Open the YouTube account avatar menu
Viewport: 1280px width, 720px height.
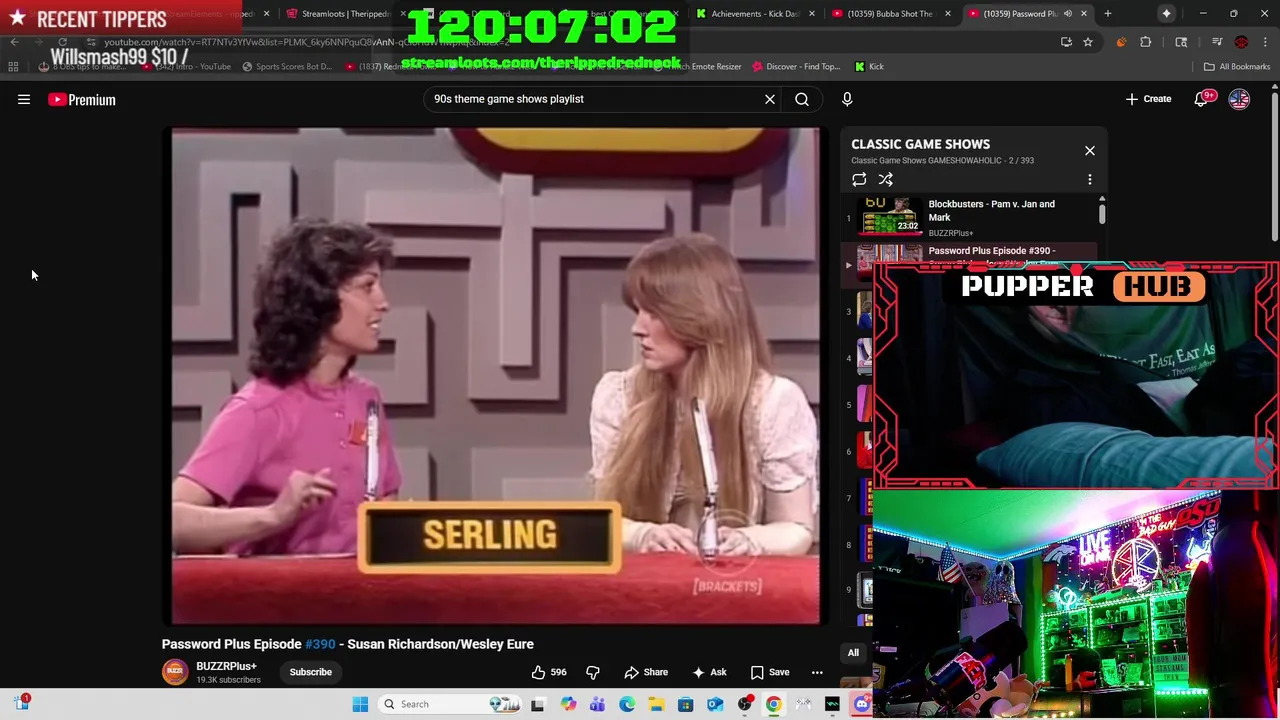(x=1239, y=99)
